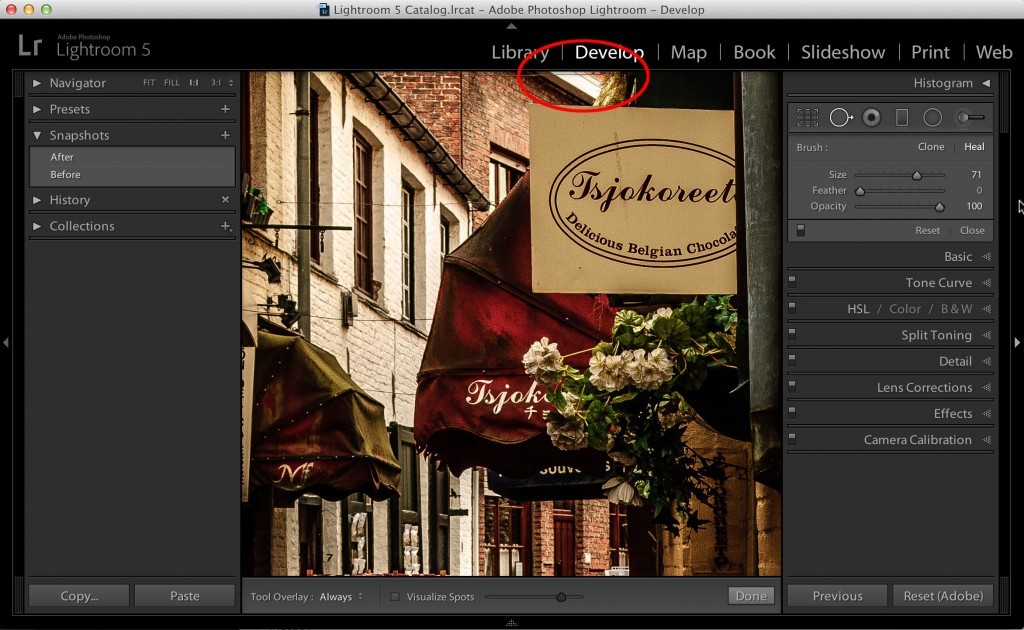
Task: Add a new preset with plus icon
Action: [x=225, y=109]
